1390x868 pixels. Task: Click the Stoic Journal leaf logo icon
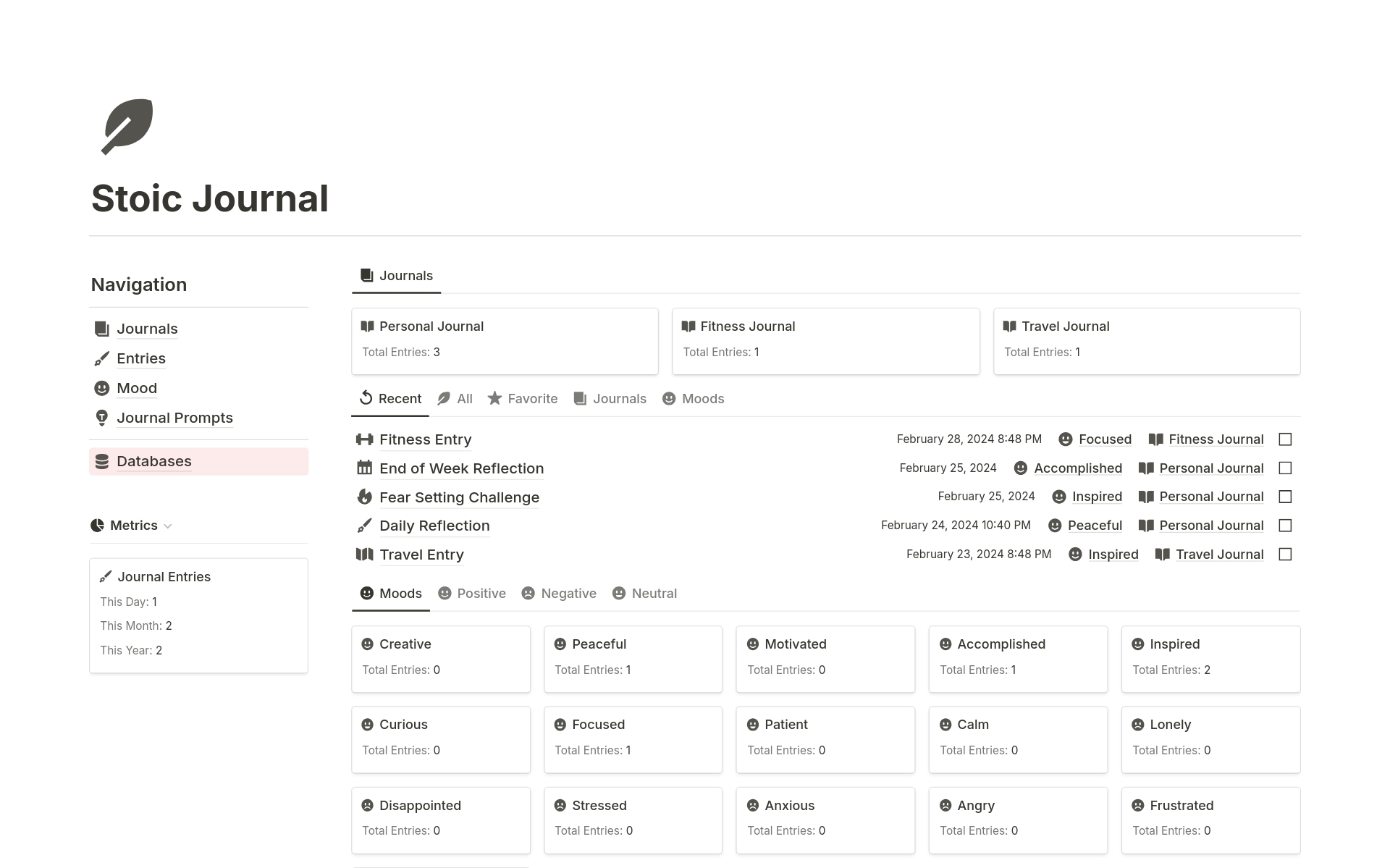coord(125,125)
